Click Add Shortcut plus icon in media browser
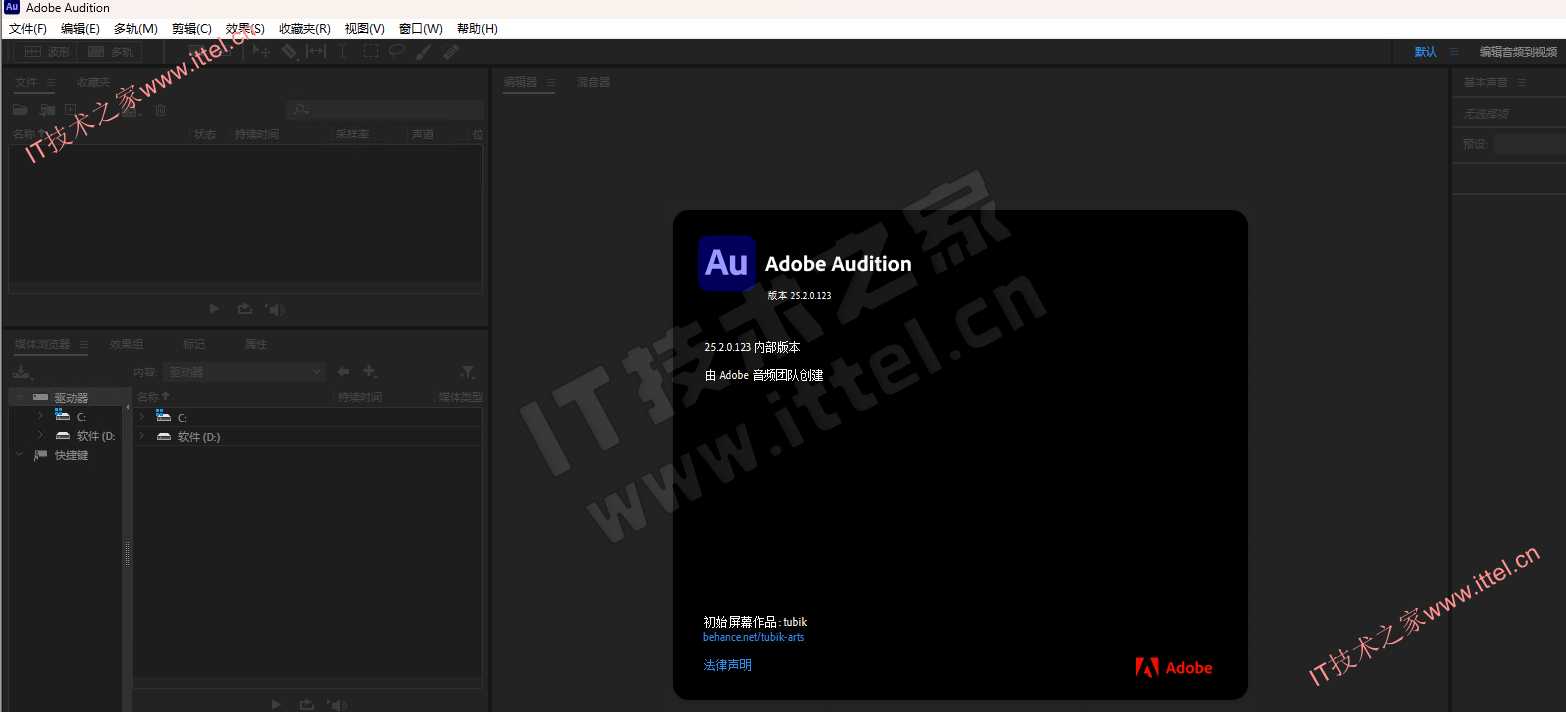Viewport: 1566px width, 712px height. coord(370,372)
